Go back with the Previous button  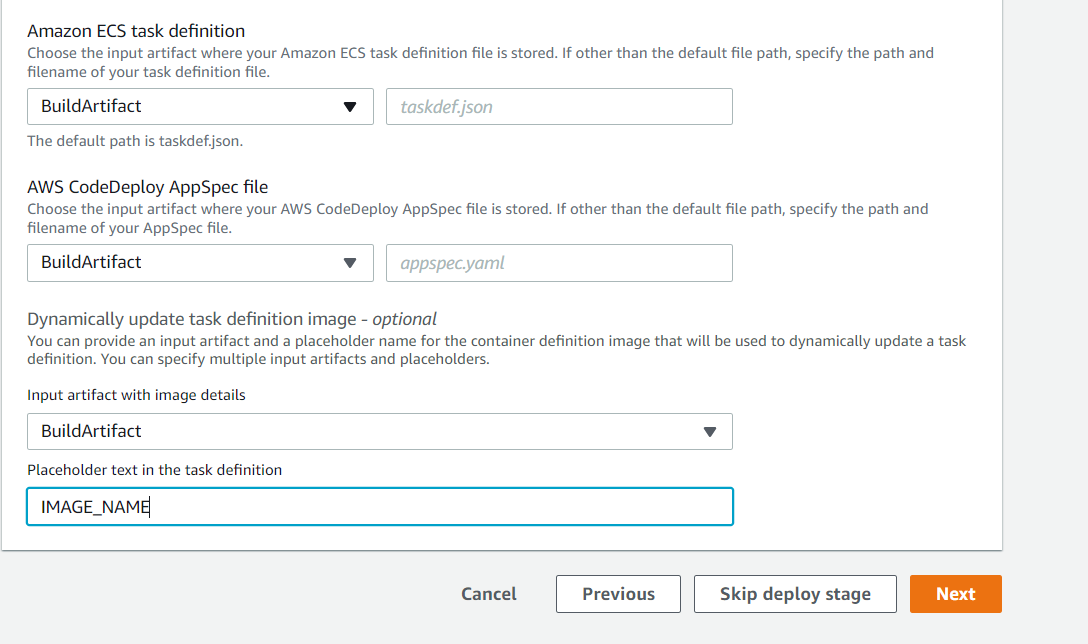click(618, 594)
